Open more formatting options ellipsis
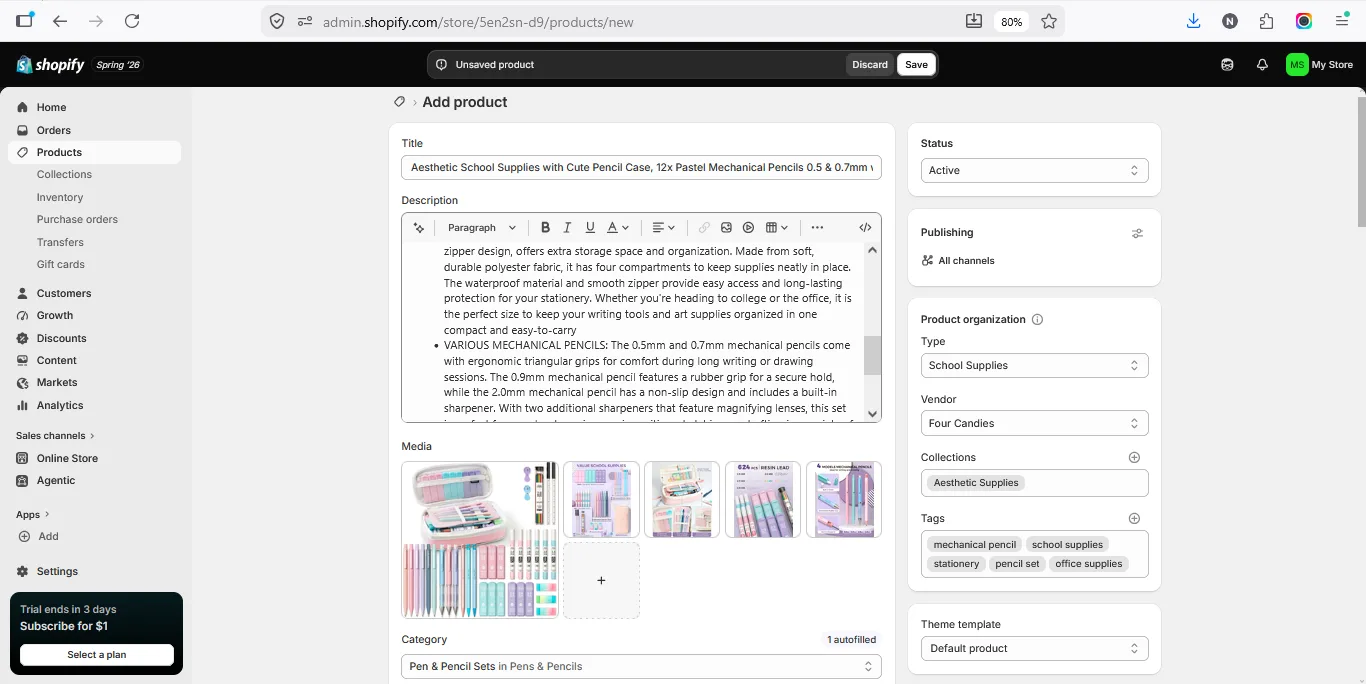This screenshot has width=1366, height=684. (817, 228)
